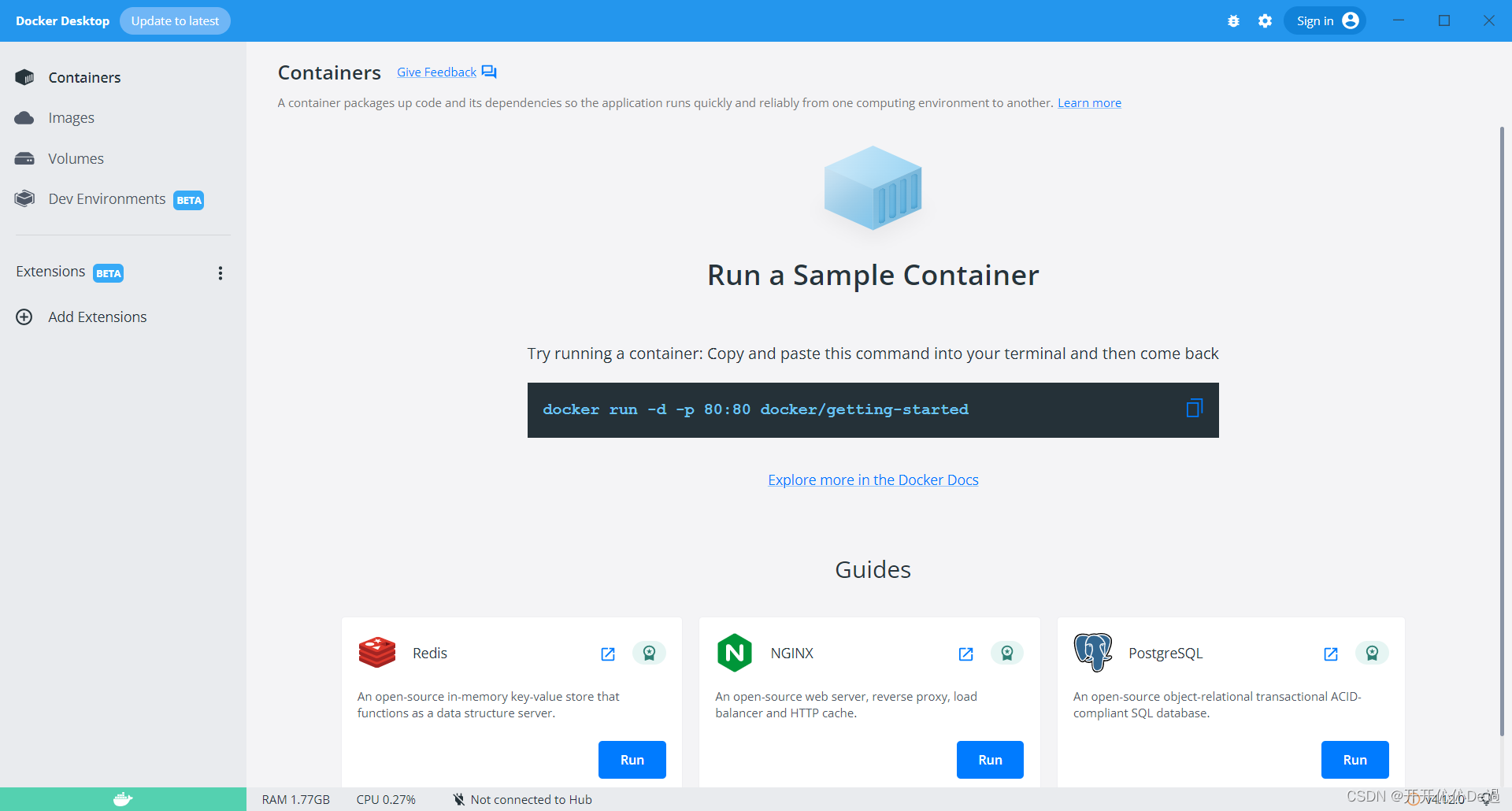Click the docker run command text
Screen dimensions: 1512x811
click(755, 409)
